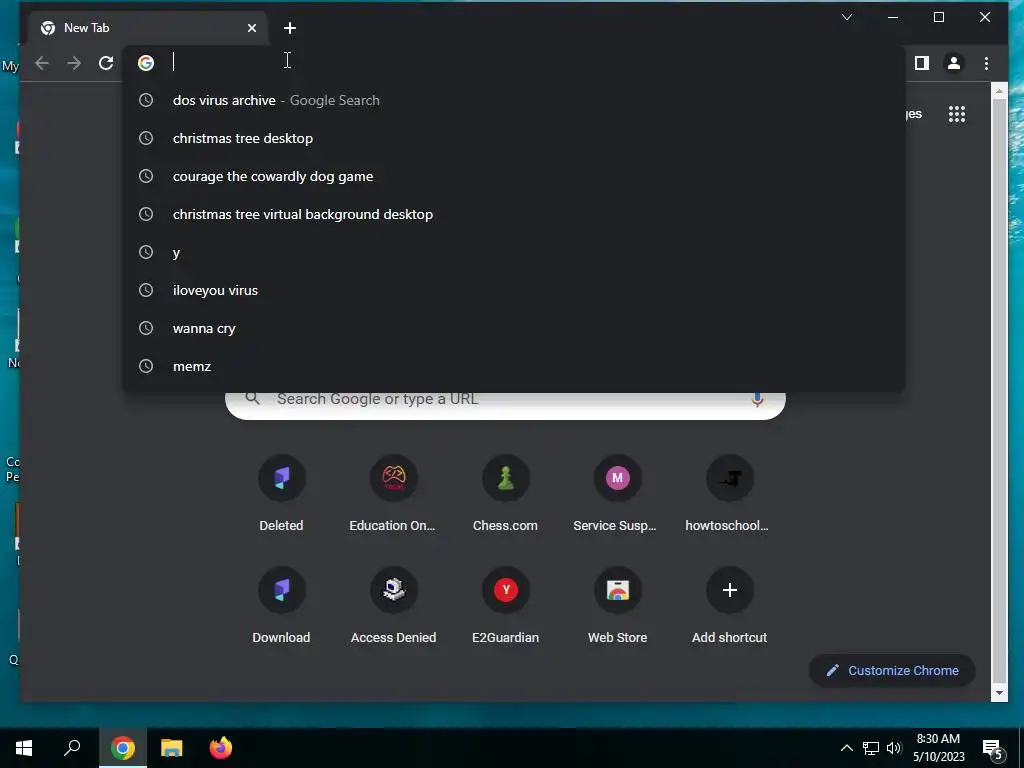Click the page scrollbar up arrow
Image resolution: width=1024 pixels, height=768 pixels.
coord(999,91)
